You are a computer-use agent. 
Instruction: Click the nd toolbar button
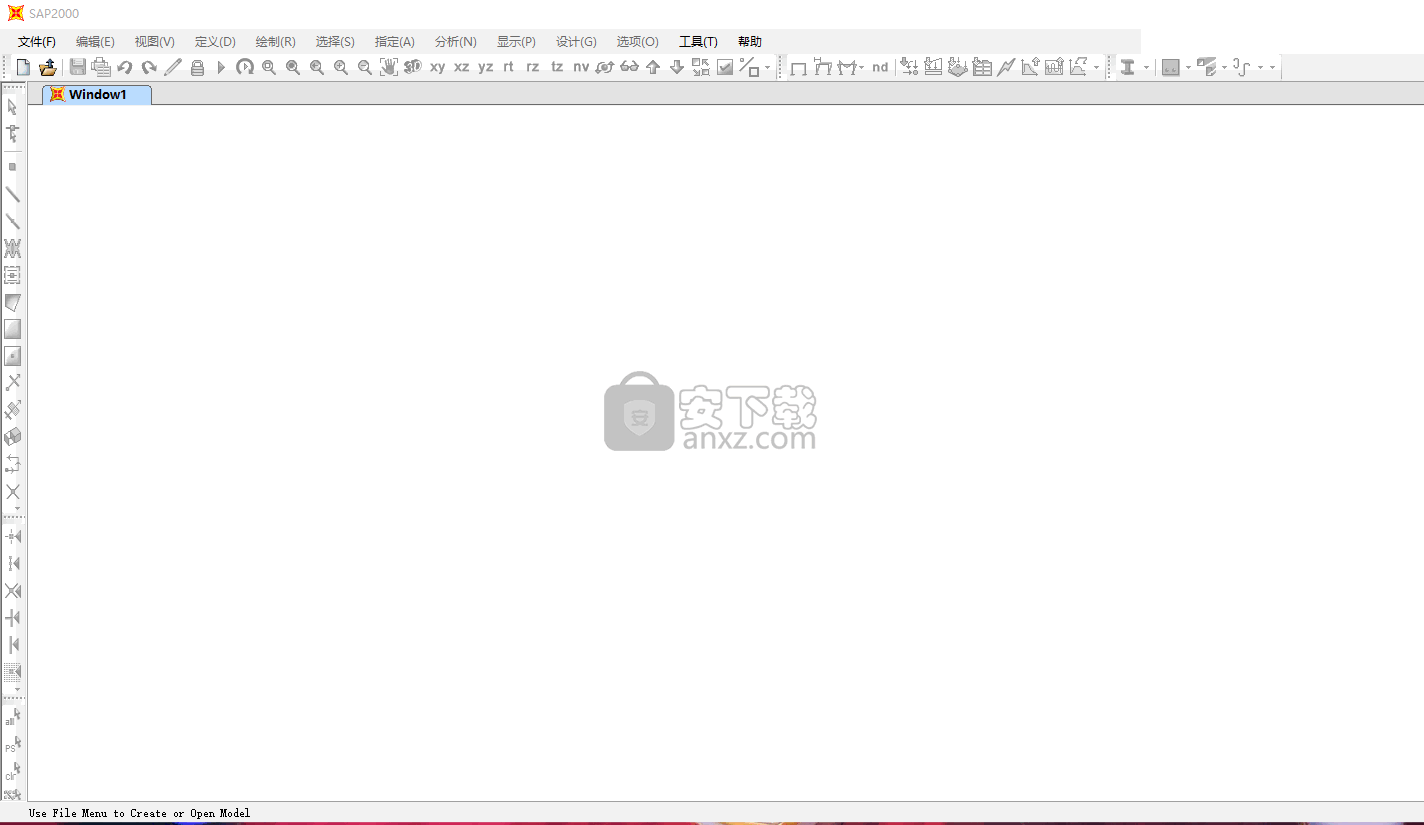880,67
